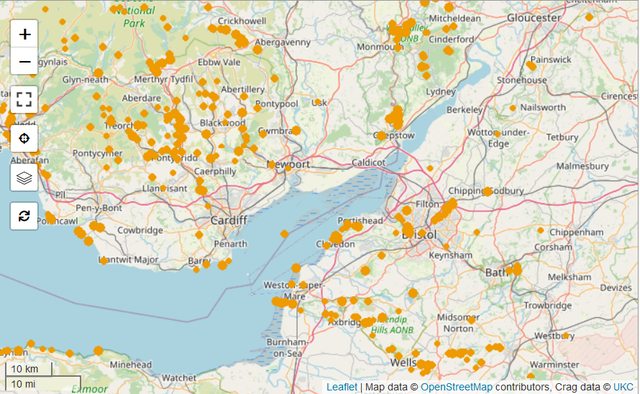Click the Lydney town label

441,92
